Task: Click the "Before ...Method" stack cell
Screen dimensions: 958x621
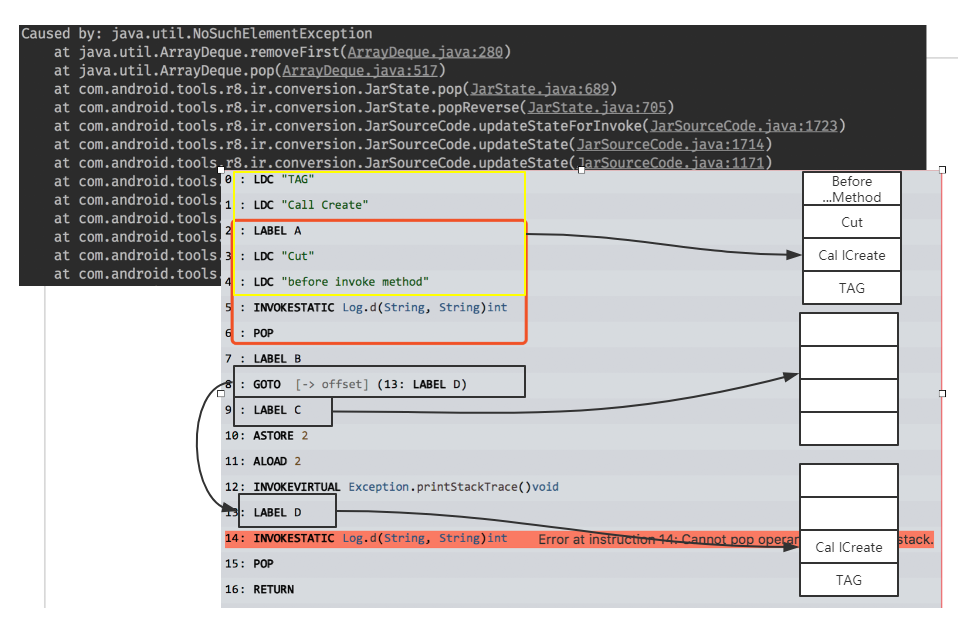Action: pos(851,189)
